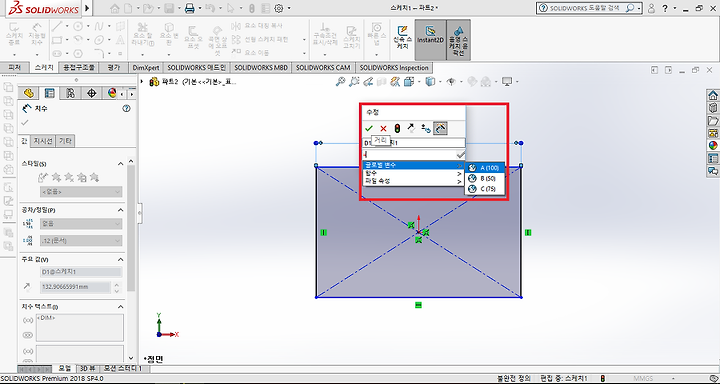Collapse the 주요 값(V) section
This screenshot has width=720, height=384.
121,259
